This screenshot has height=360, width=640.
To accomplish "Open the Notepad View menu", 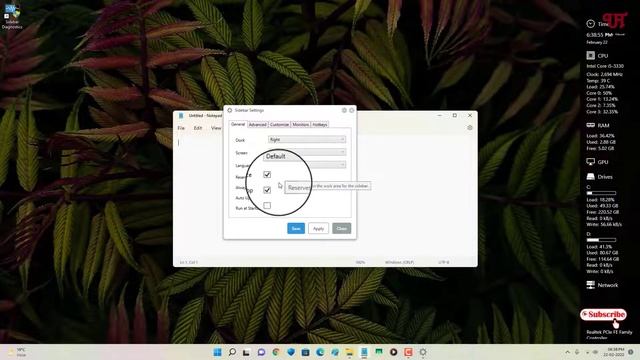I will [216, 128].
